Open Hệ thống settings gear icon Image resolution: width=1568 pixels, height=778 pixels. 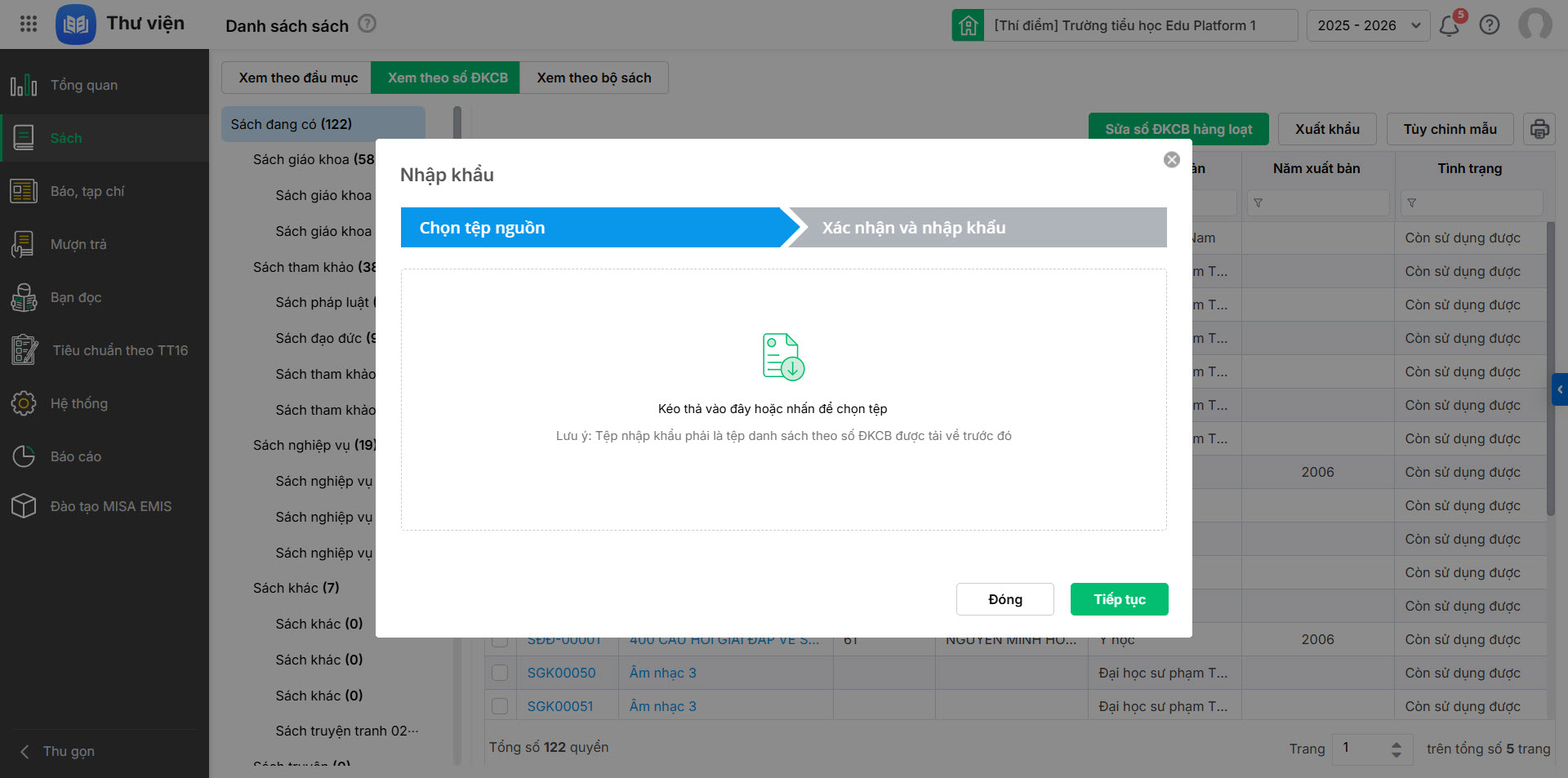click(x=24, y=403)
